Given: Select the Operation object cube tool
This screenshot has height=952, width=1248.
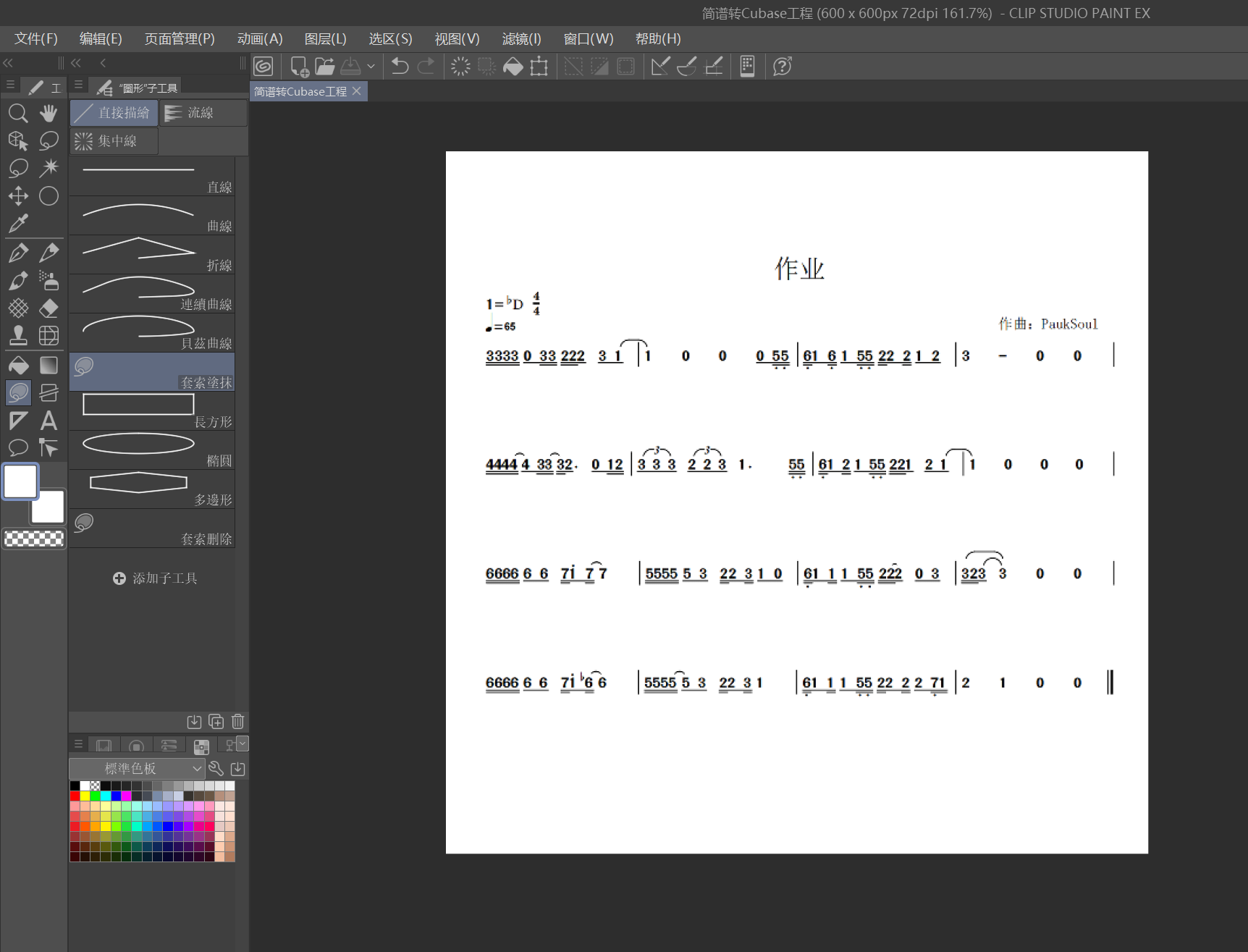Looking at the screenshot, I should (18, 140).
